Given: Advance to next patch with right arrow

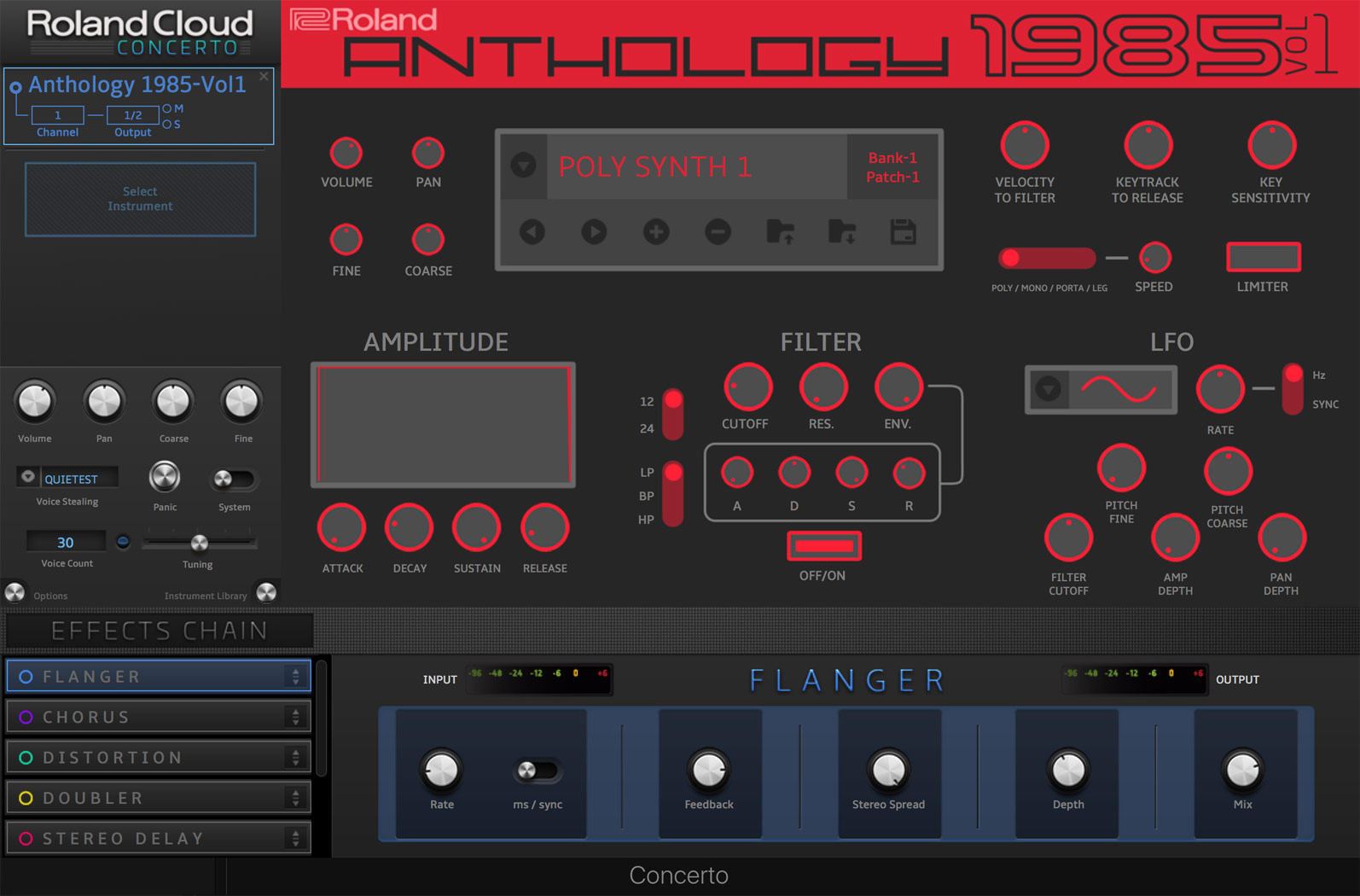Looking at the screenshot, I should click(x=594, y=231).
